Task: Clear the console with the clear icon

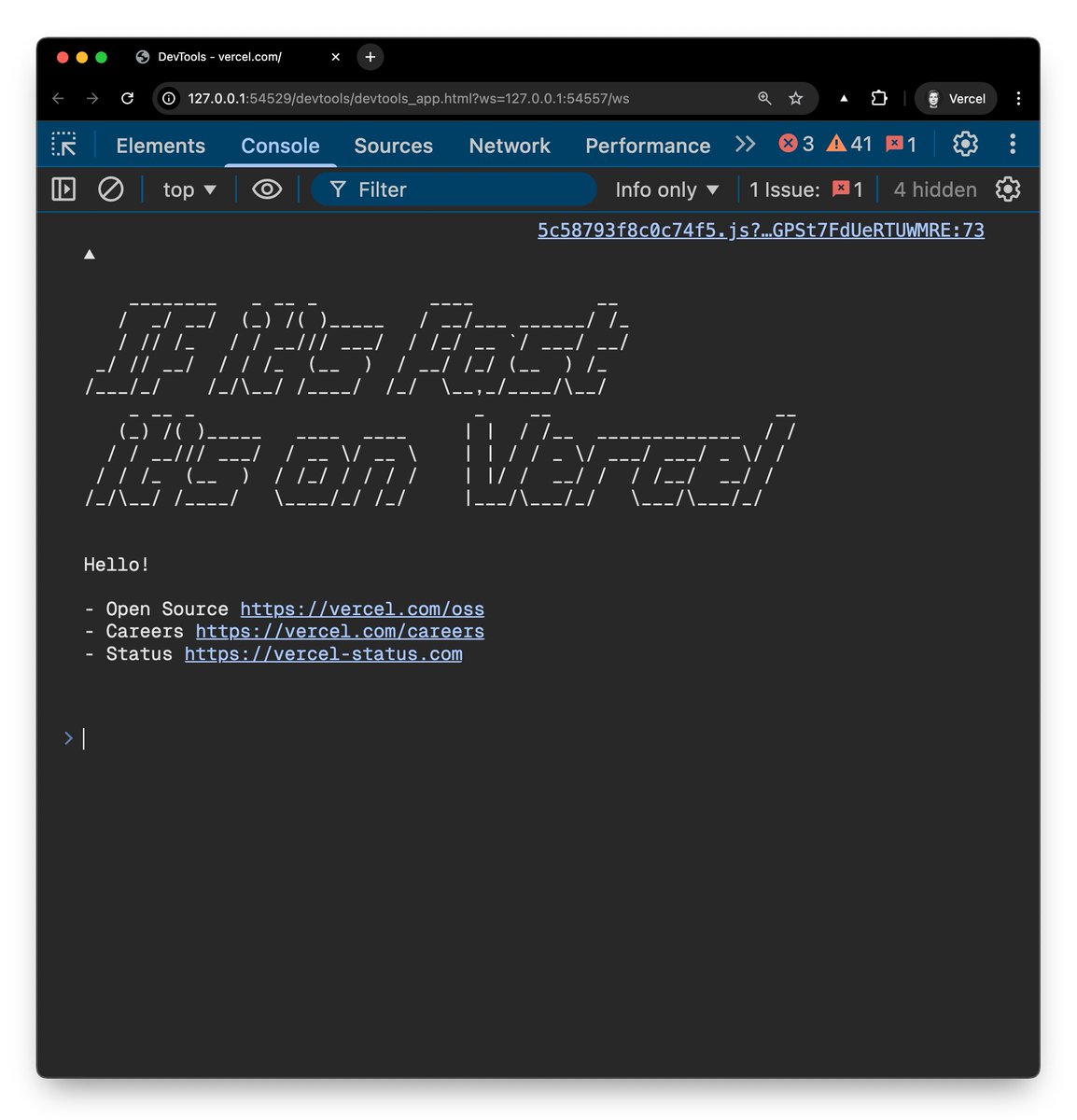Action: click(111, 189)
